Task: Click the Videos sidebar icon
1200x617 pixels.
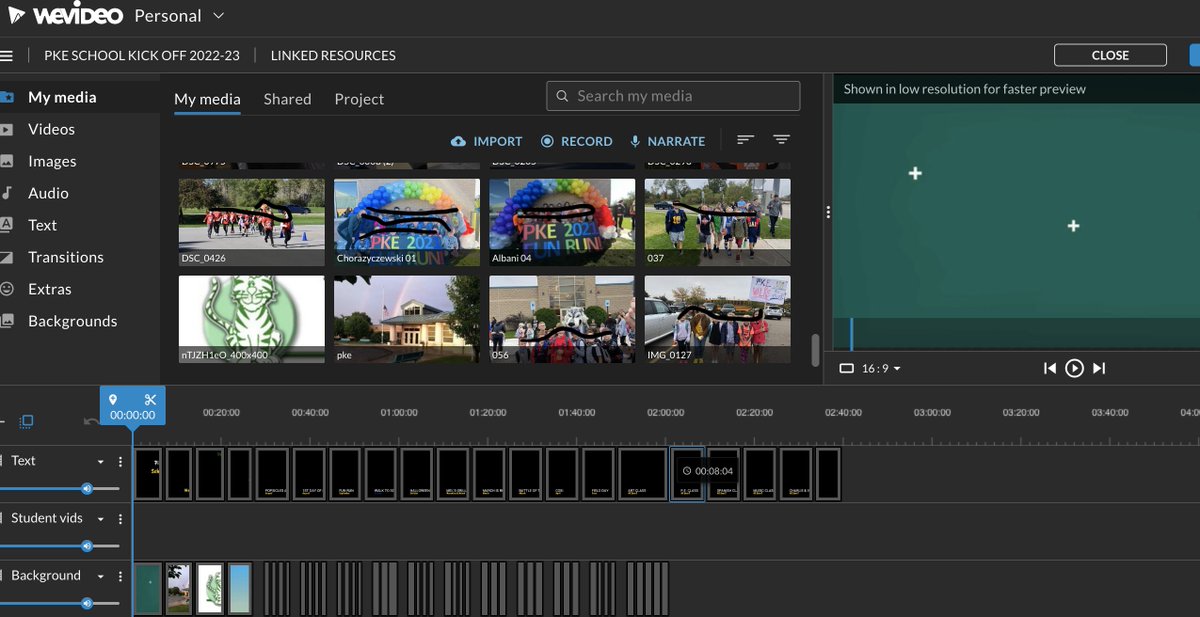Action: tap(7, 129)
